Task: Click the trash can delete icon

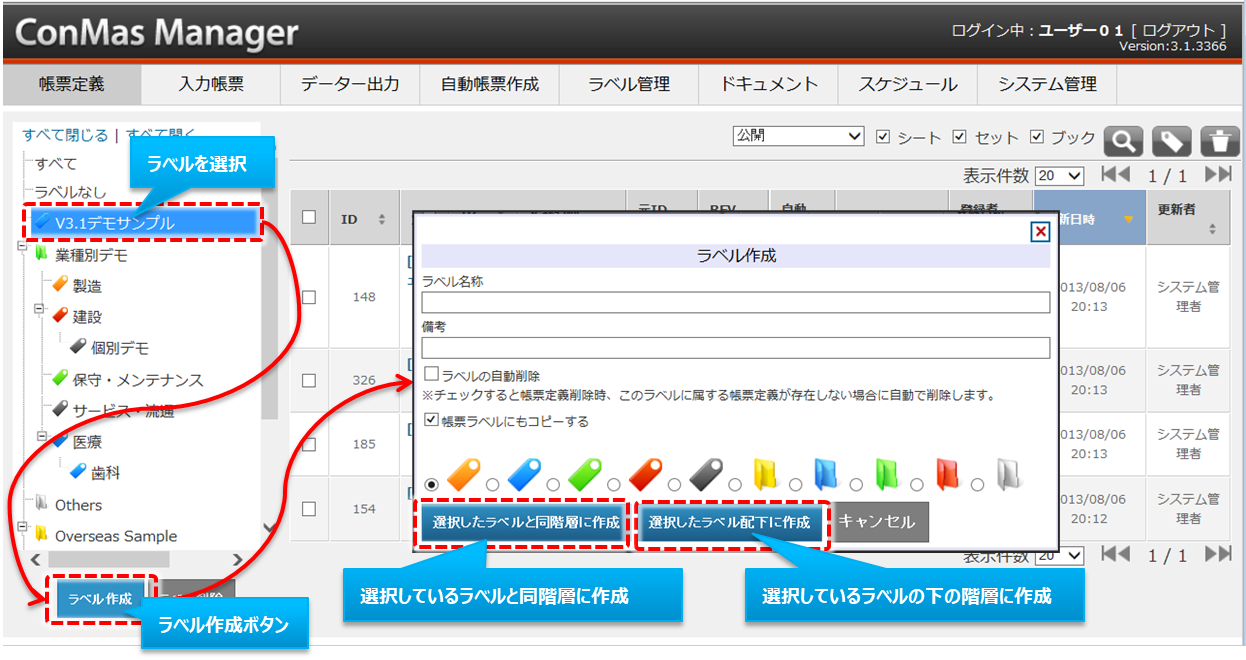Action: tap(1219, 141)
